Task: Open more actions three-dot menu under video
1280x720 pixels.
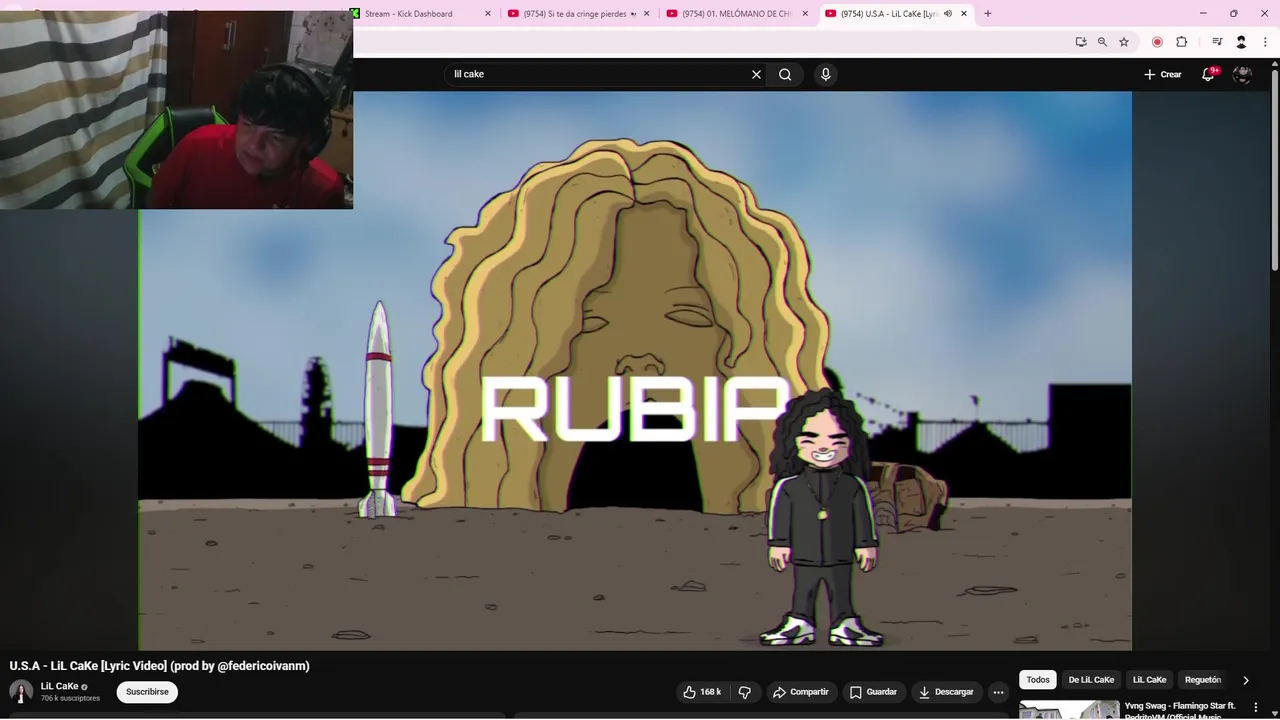Action: tap(998, 692)
